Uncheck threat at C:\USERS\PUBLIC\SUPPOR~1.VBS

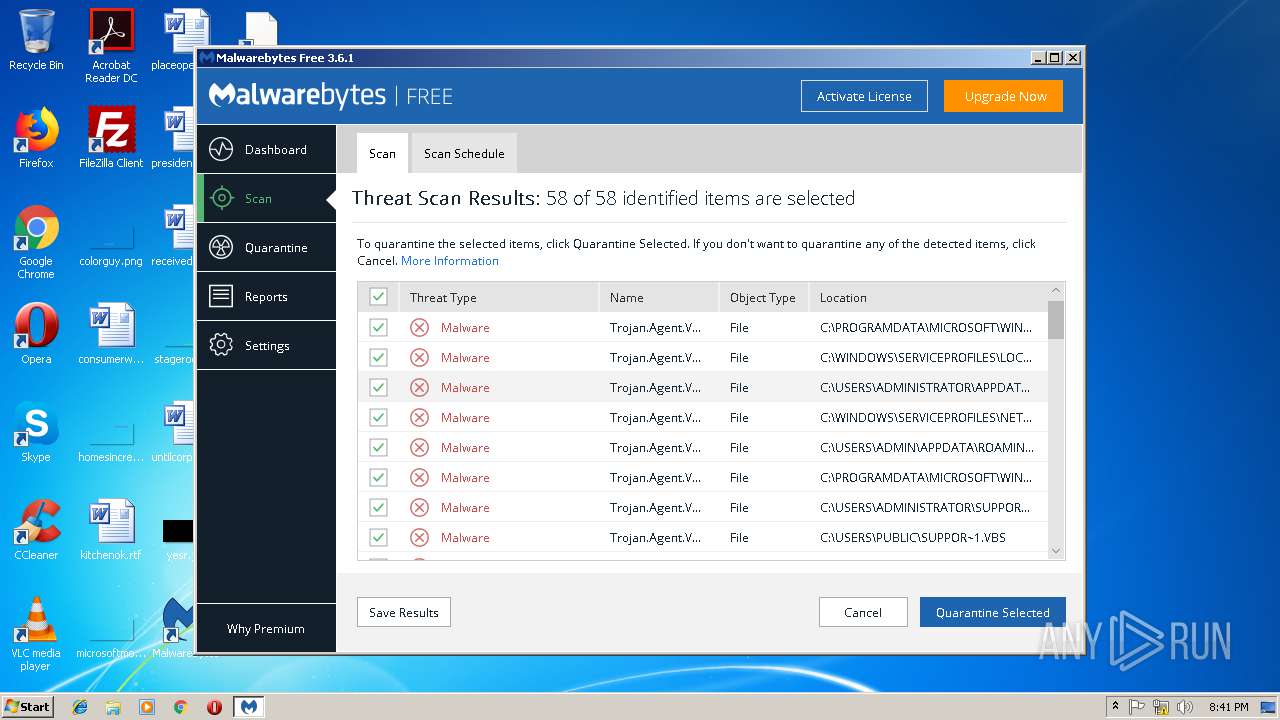tap(378, 537)
